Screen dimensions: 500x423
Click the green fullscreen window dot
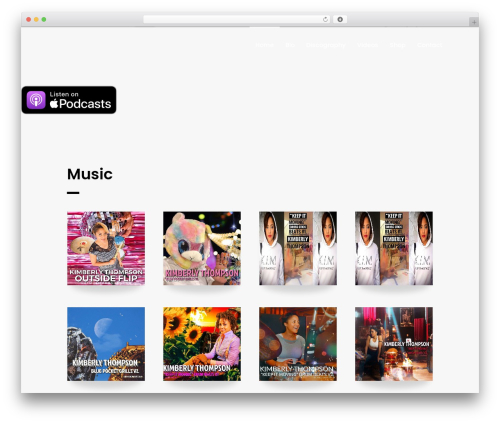(x=44, y=20)
